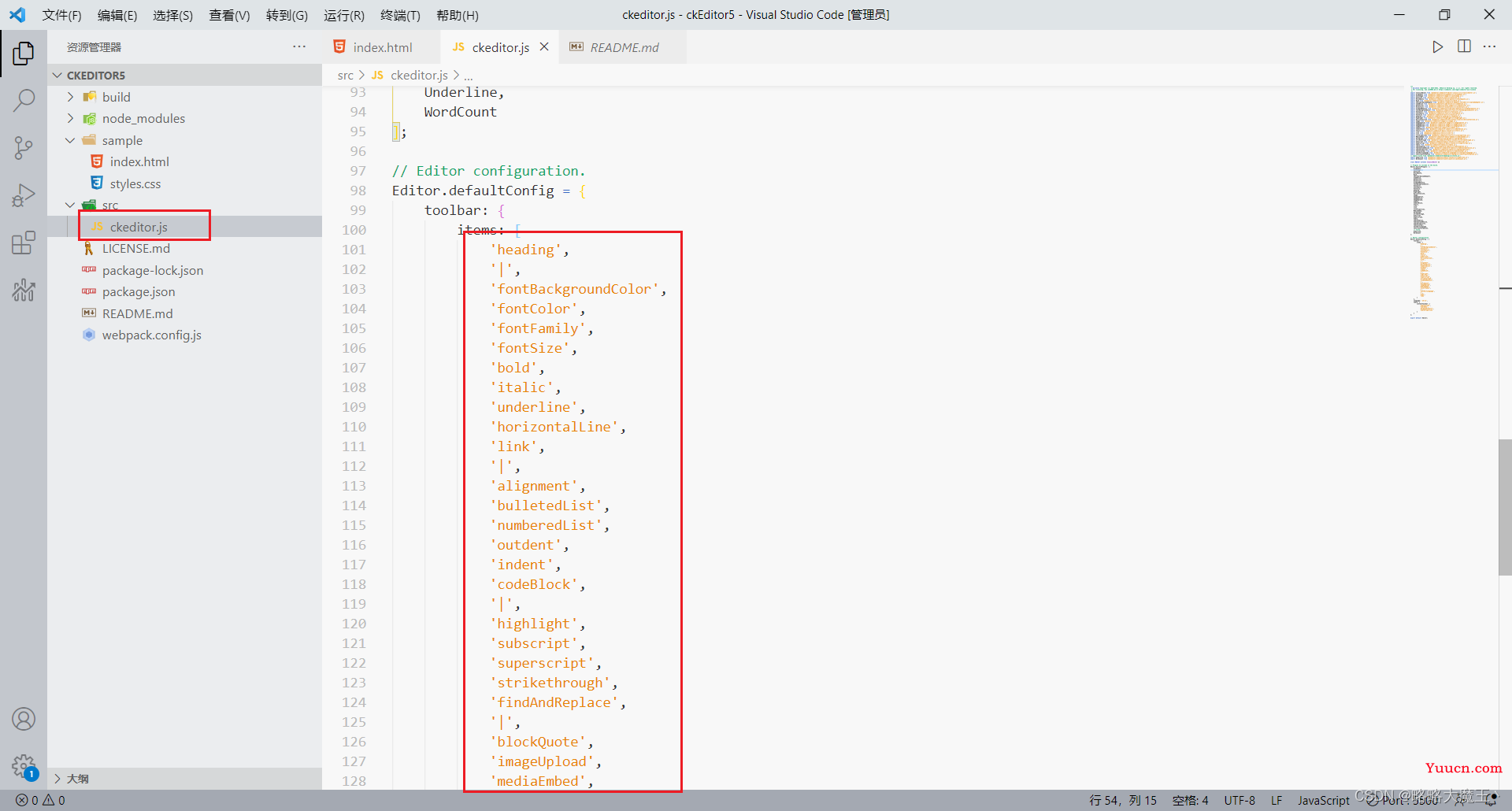This screenshot has height=811, width=1512.
Task: Open the 选择(S) menu
Action: pyautogui.click(x=172, y=15)
